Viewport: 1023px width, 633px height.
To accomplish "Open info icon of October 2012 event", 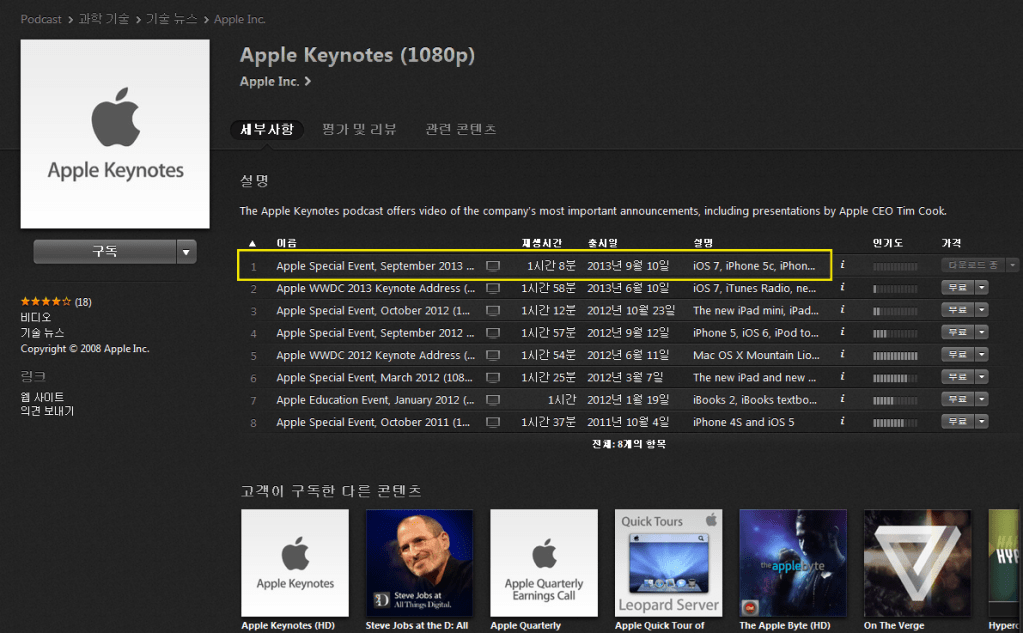I will tap(842, 309).
